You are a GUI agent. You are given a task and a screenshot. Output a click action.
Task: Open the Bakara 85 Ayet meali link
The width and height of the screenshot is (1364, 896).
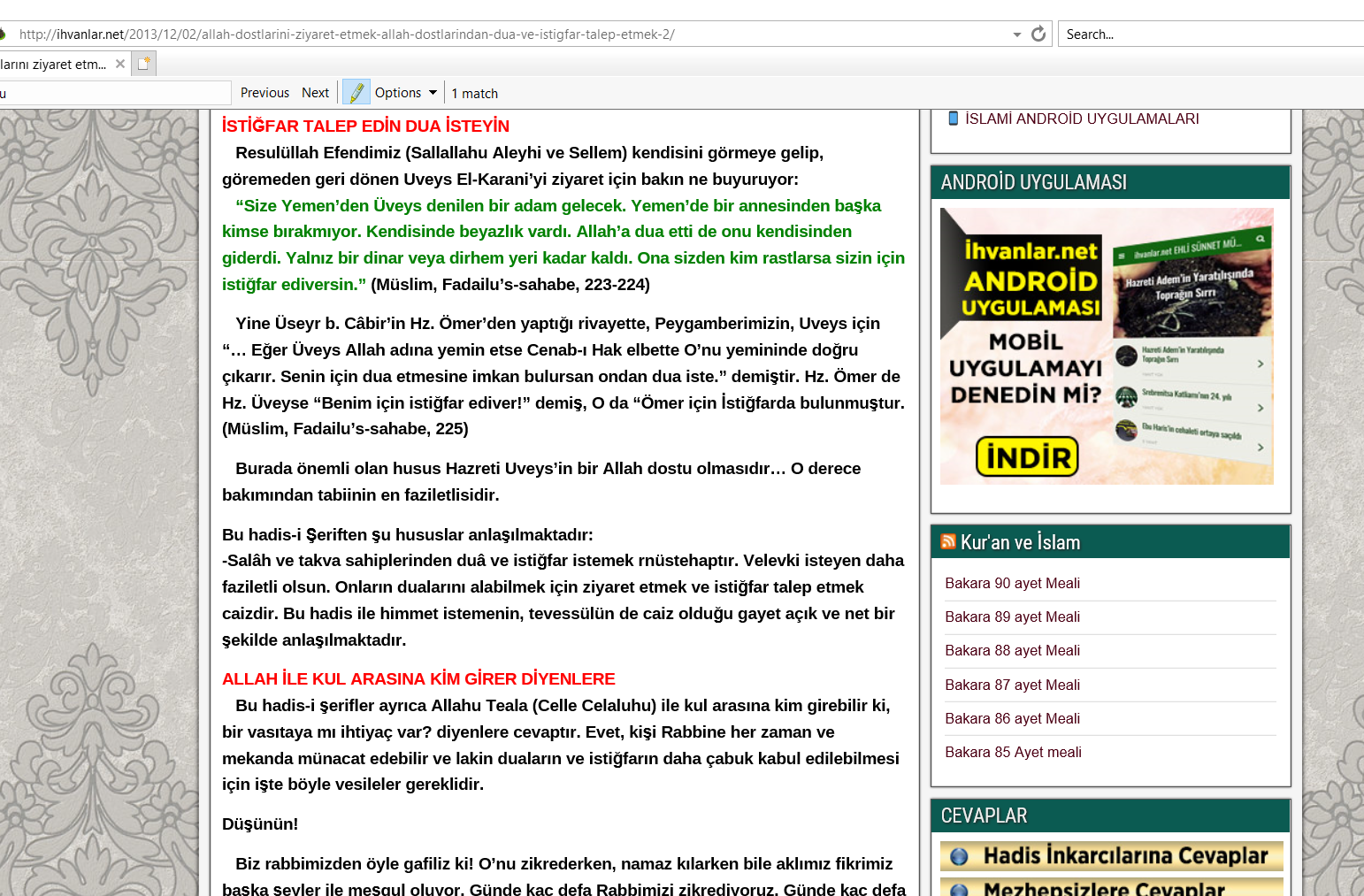1013,752
